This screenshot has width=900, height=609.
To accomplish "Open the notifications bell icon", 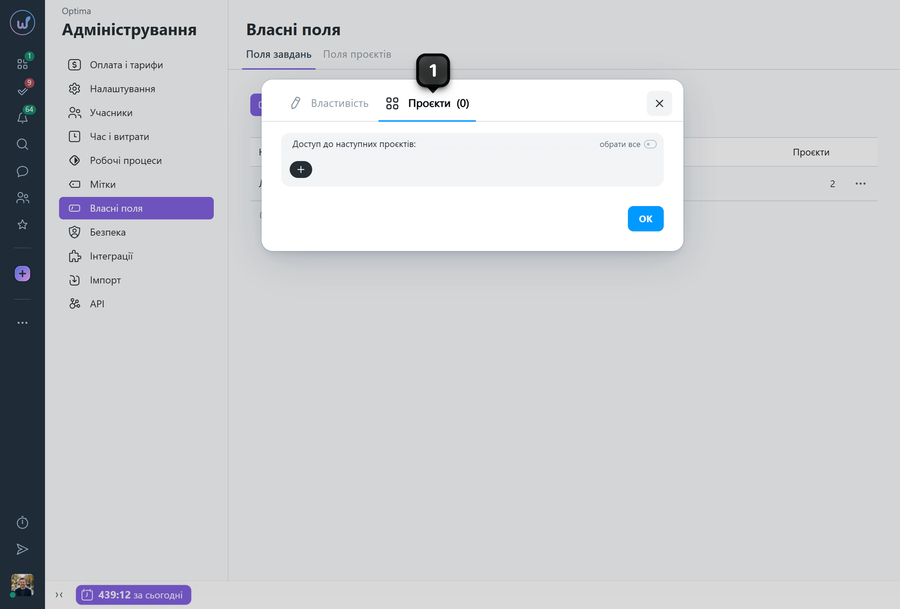I will (x=22, y=118).
